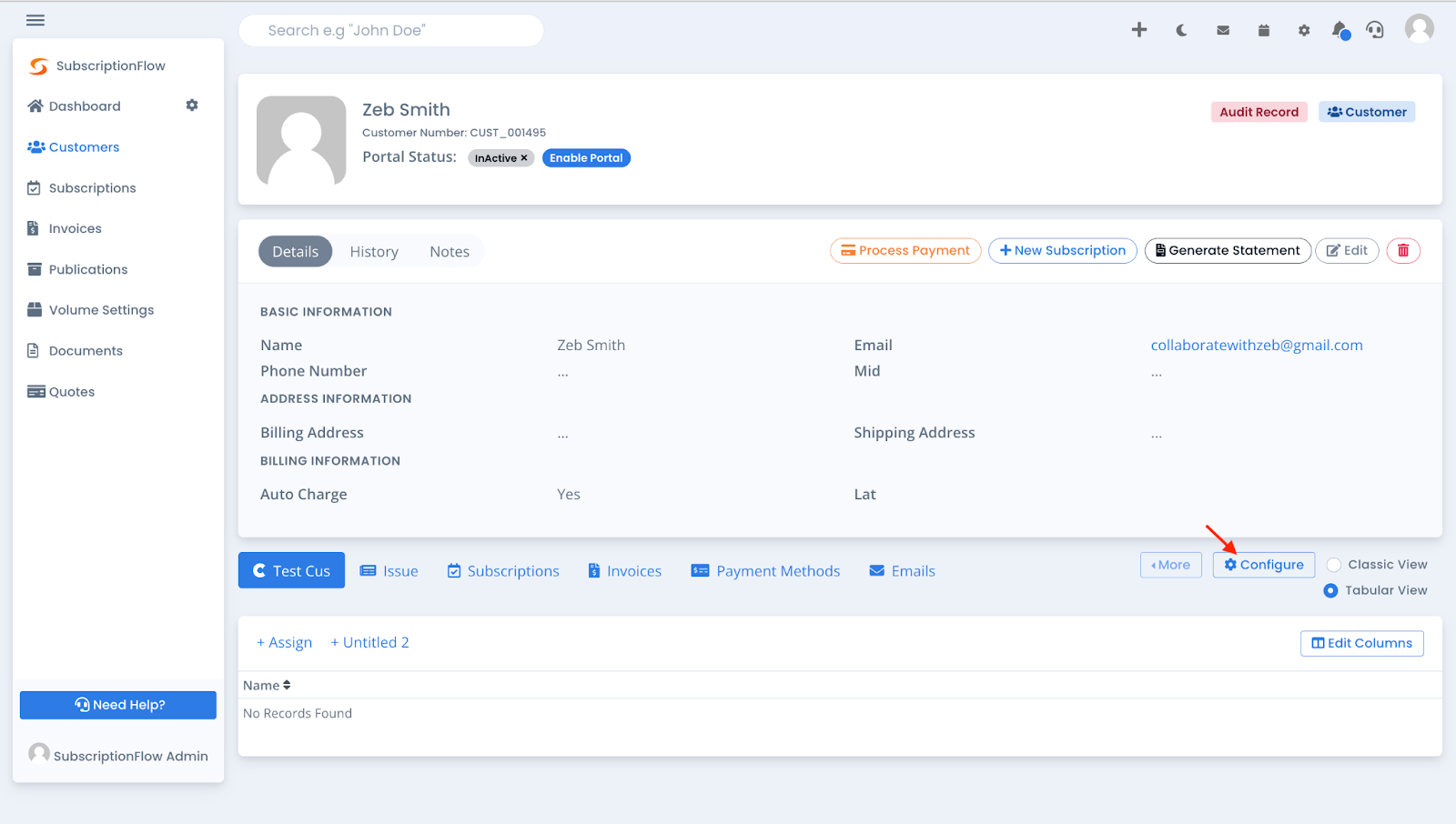
Task: Click the Customer badge button
Action: (x=1367, y=112)
